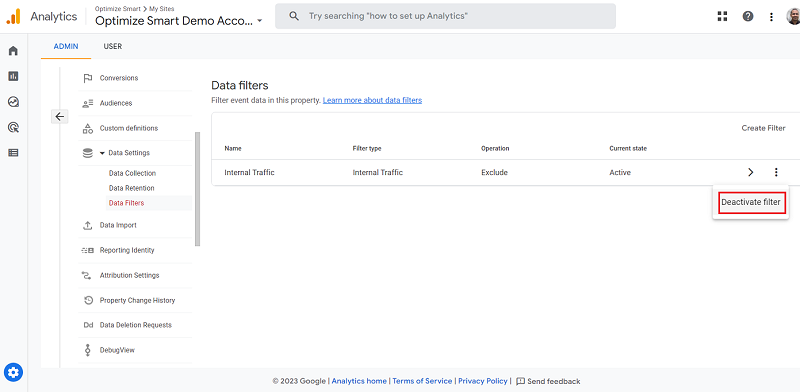Click the admin menu vertical scrollbar
The width and height of the screenshot is (800, 392).
coord(197,189)
